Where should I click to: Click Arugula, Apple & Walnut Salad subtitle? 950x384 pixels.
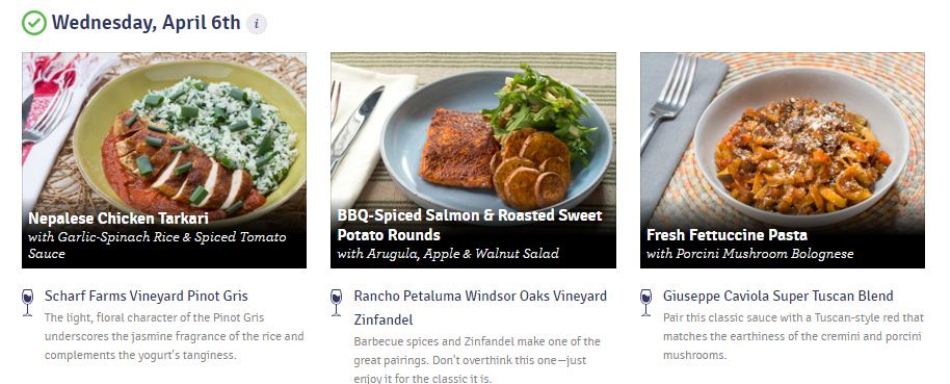pyautogui.click(x=448, y=254)
